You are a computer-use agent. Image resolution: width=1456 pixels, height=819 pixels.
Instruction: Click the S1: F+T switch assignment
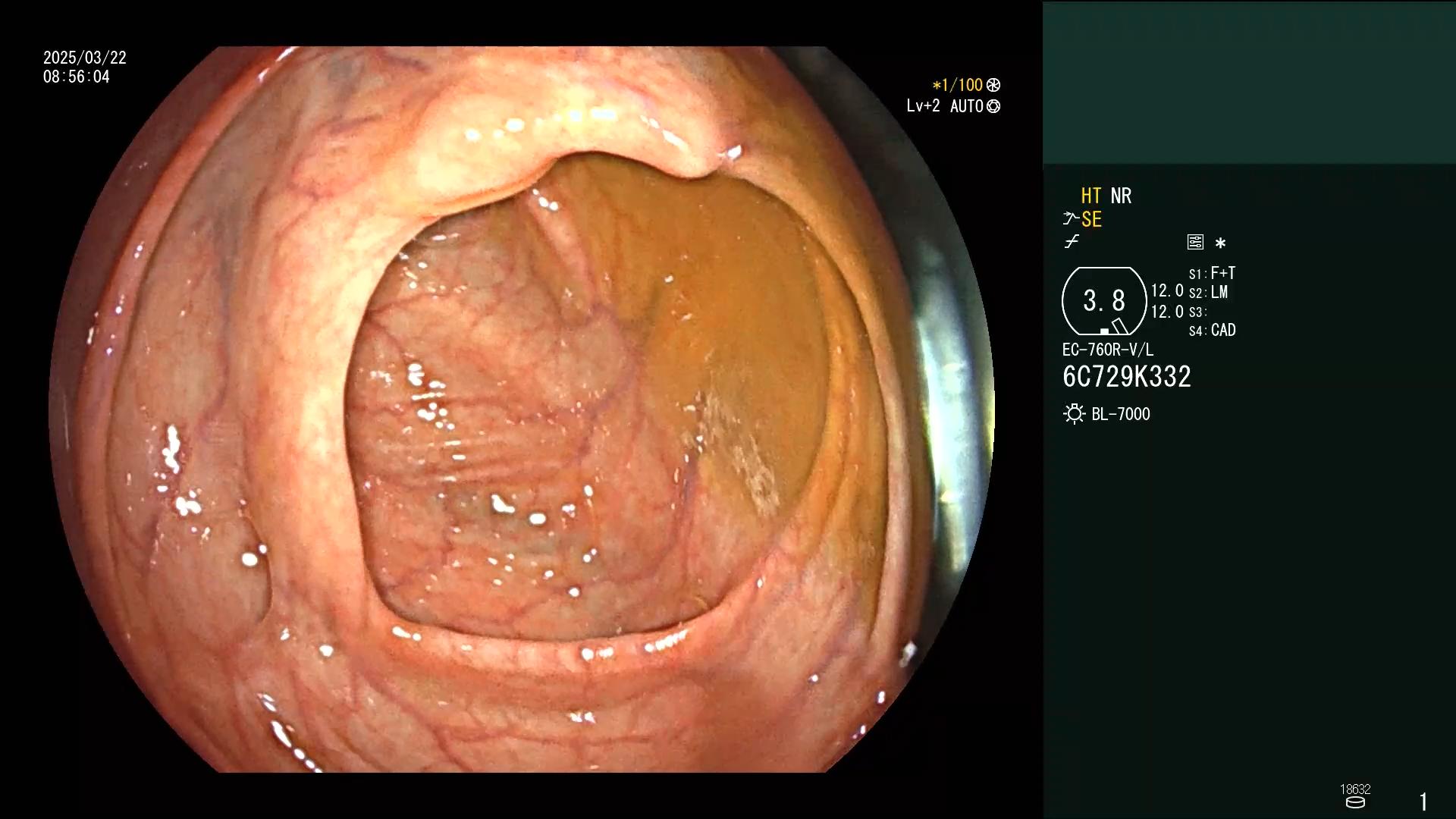click(1212, 273)
